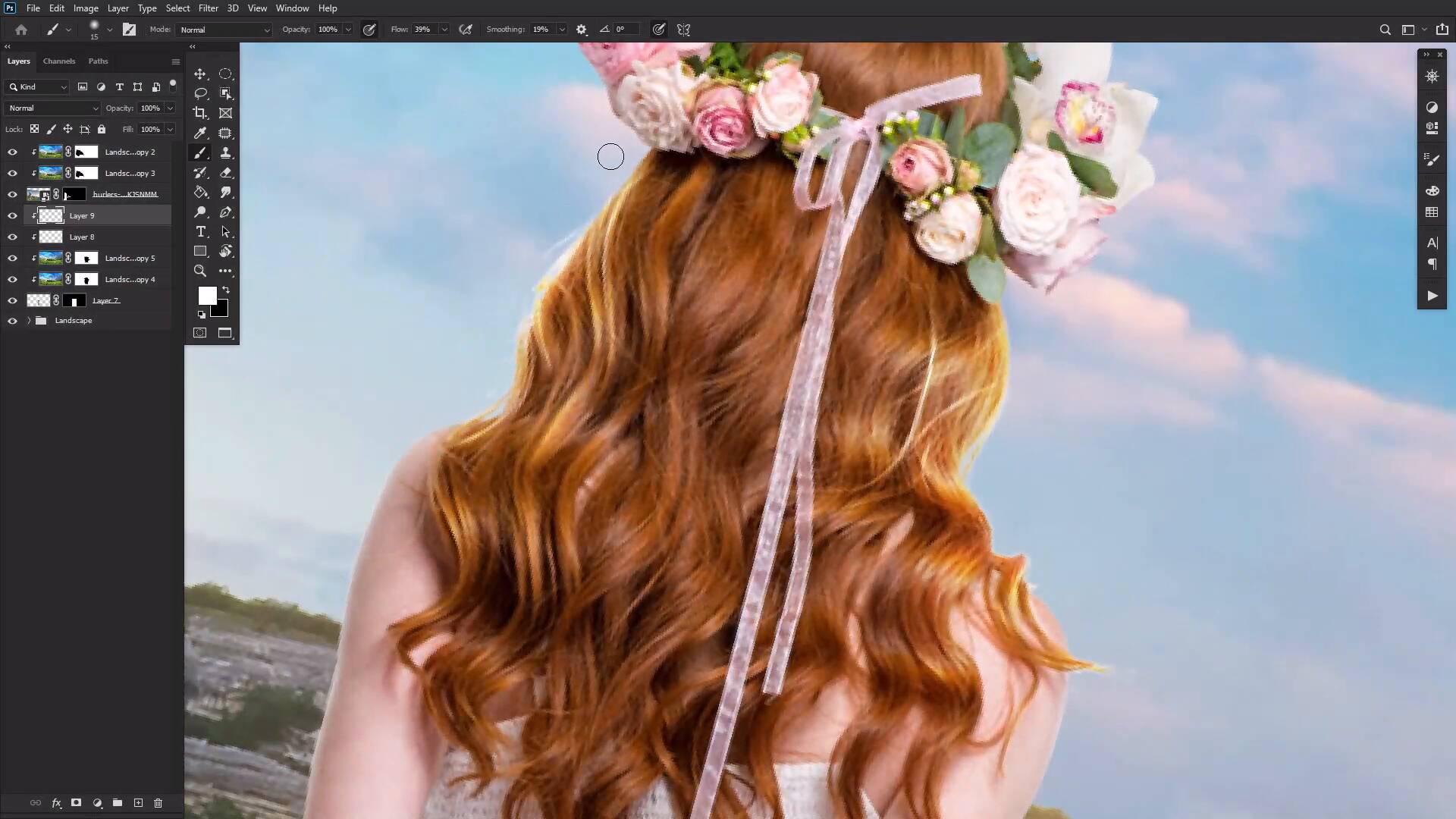The image size is (1456, 819).
Task: Open the Filter menu
Action: pyautogui.click(x=209, y=8)
